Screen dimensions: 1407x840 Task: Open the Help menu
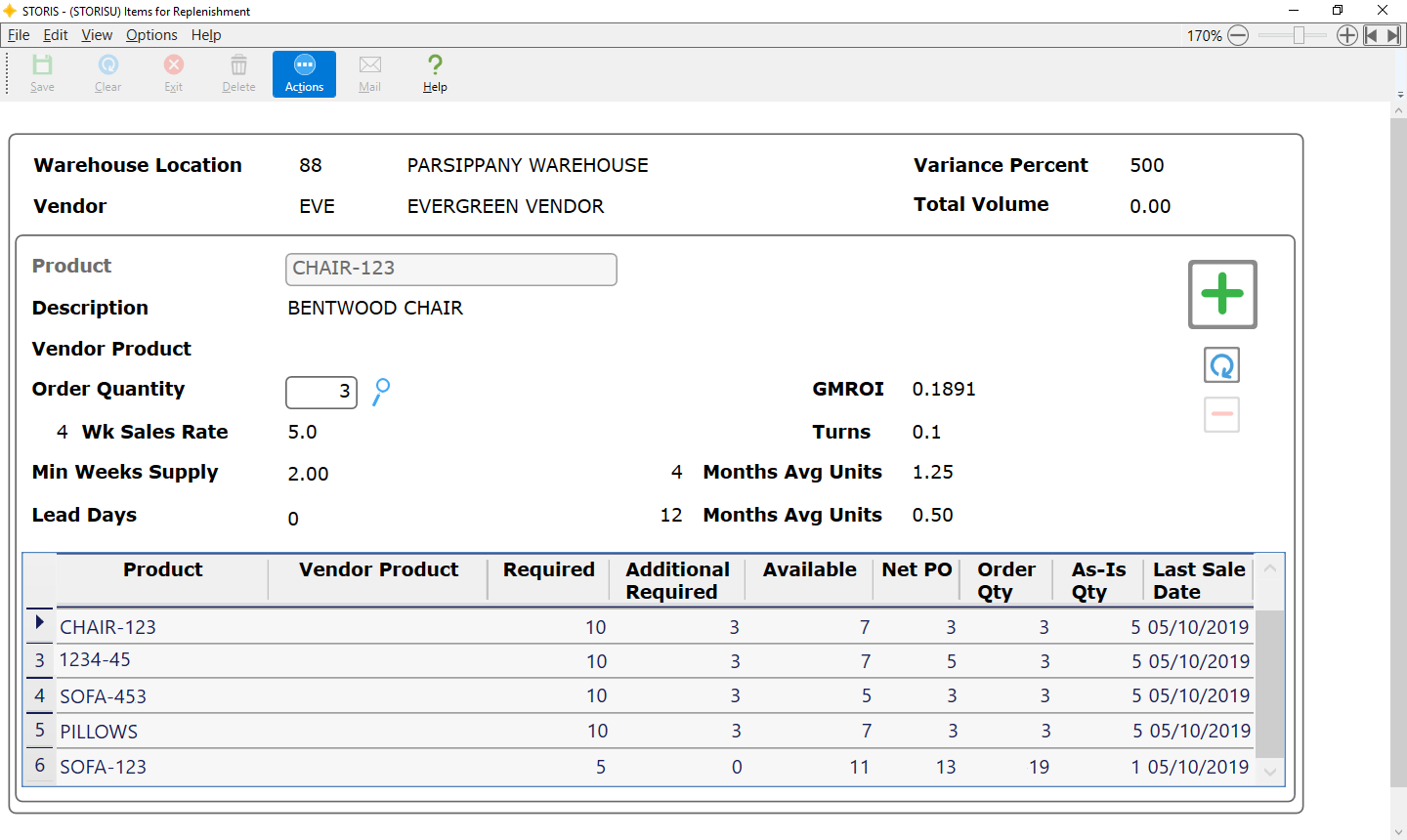pyautogui.click(x=206, y=35)
